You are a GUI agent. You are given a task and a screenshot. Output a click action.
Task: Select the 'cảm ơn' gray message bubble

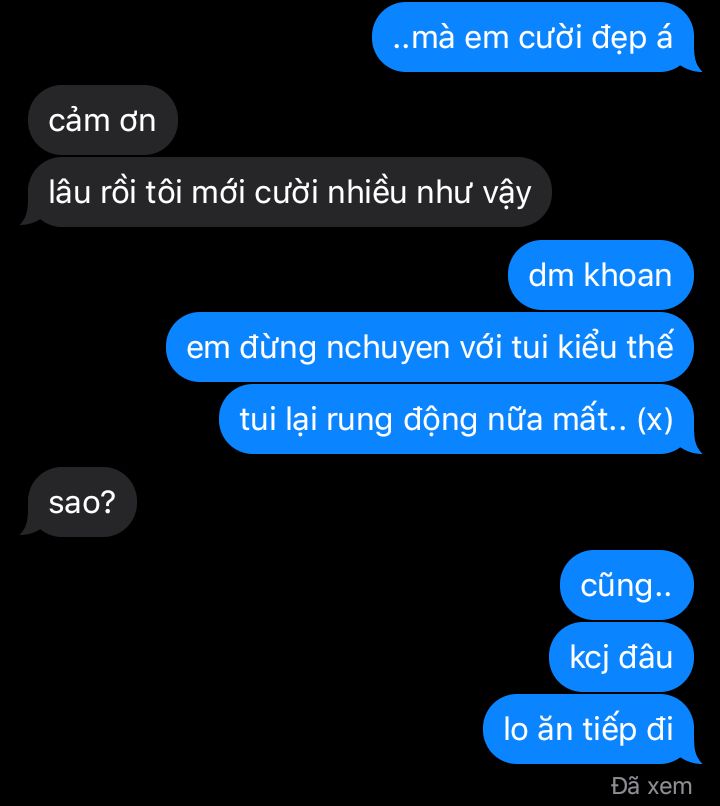103,120
